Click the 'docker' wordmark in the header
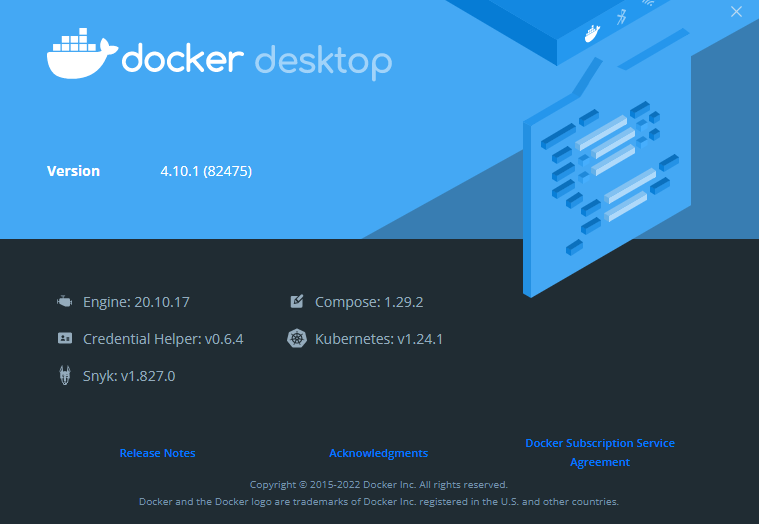This screenshot has height=524, width=761. pos(182,58)
